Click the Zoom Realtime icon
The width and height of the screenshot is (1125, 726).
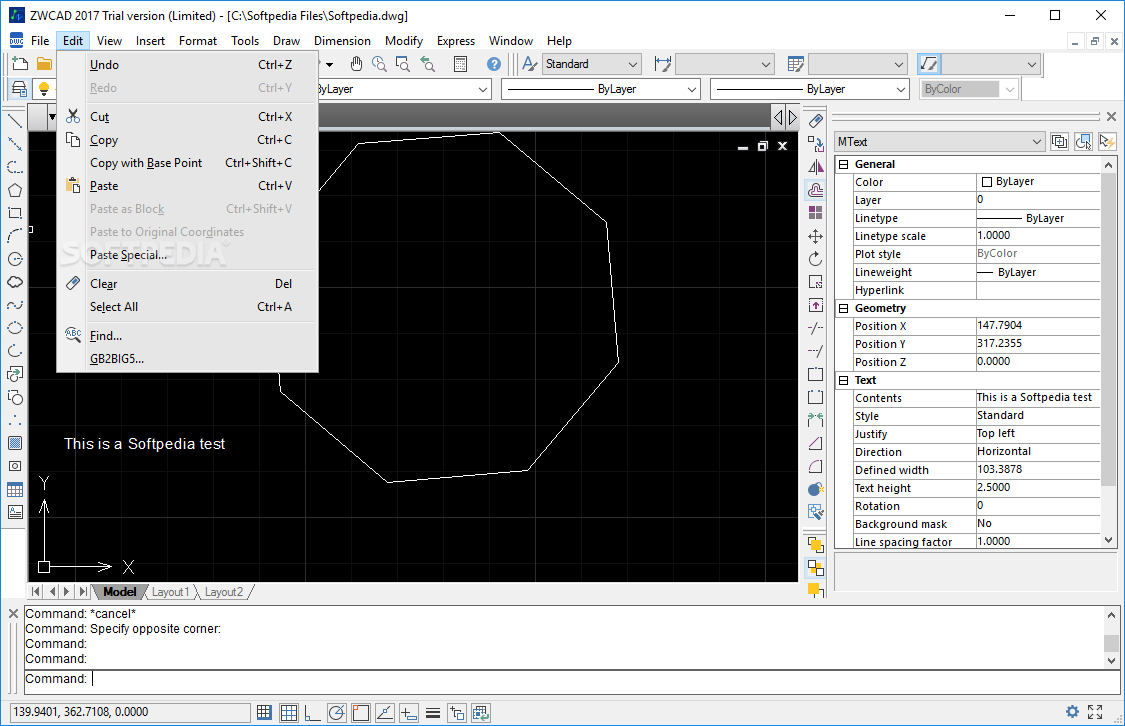point(380,64)
